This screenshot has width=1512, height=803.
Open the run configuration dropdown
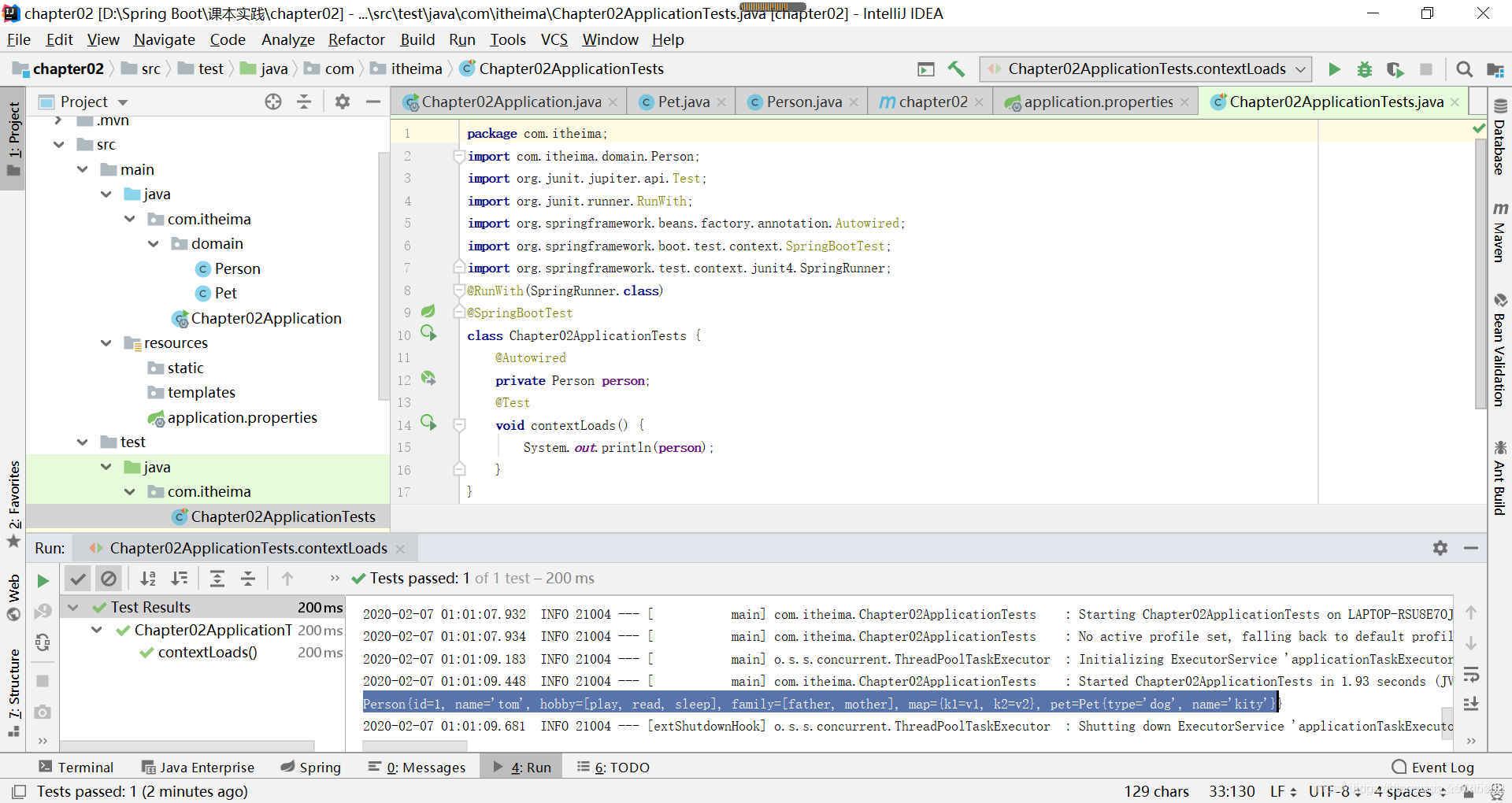[x=1146, y=69]
